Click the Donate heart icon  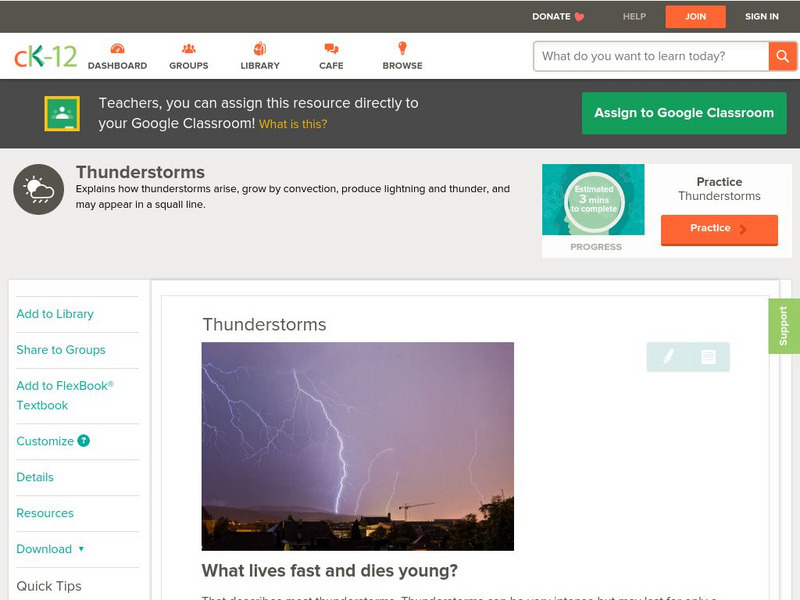click(x=579, y=17)
